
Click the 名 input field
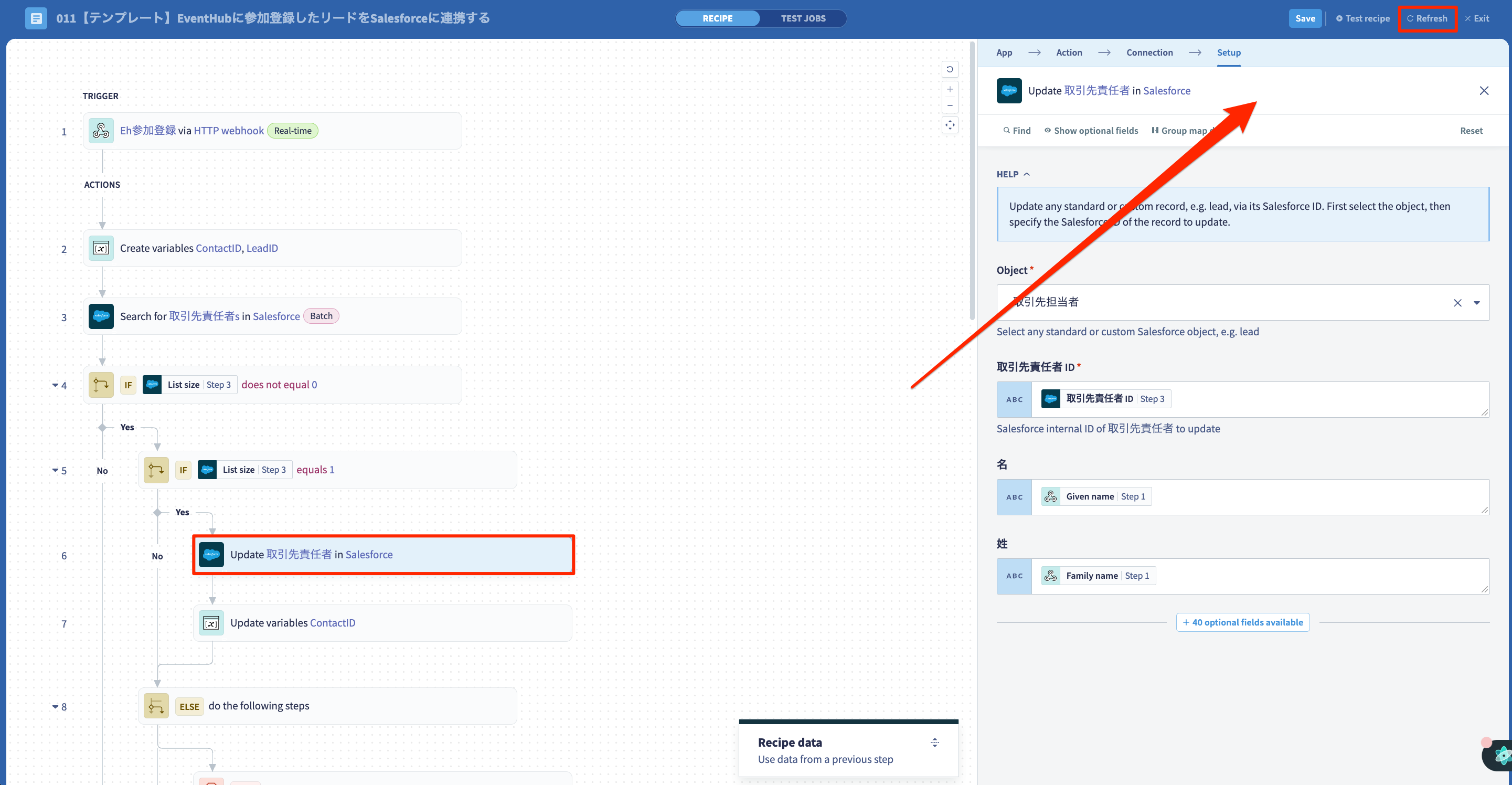pos(1260,497)
